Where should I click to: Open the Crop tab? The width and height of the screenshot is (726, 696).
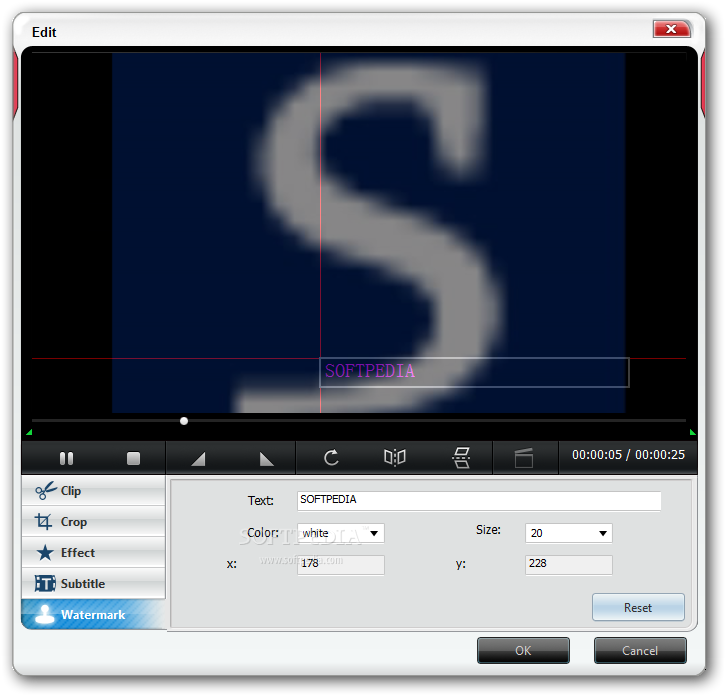pos(93,521)
